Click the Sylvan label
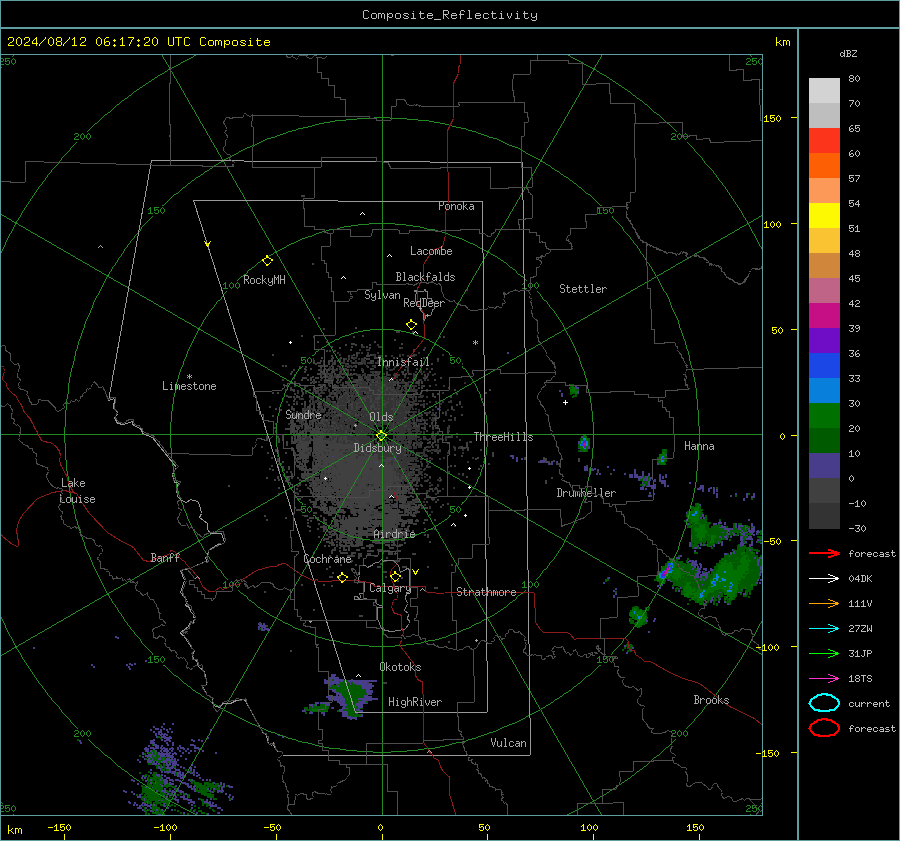The height and width of the screenshot is (841, 900). 382,295
